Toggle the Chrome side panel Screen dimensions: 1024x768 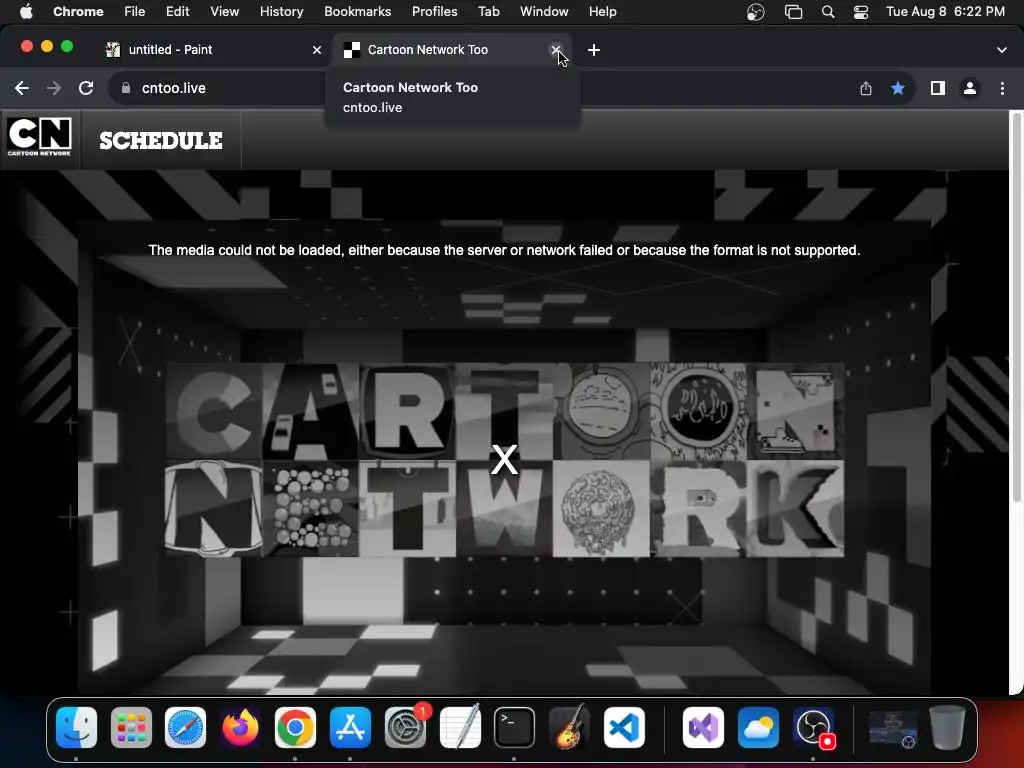(x=938, y=88)
